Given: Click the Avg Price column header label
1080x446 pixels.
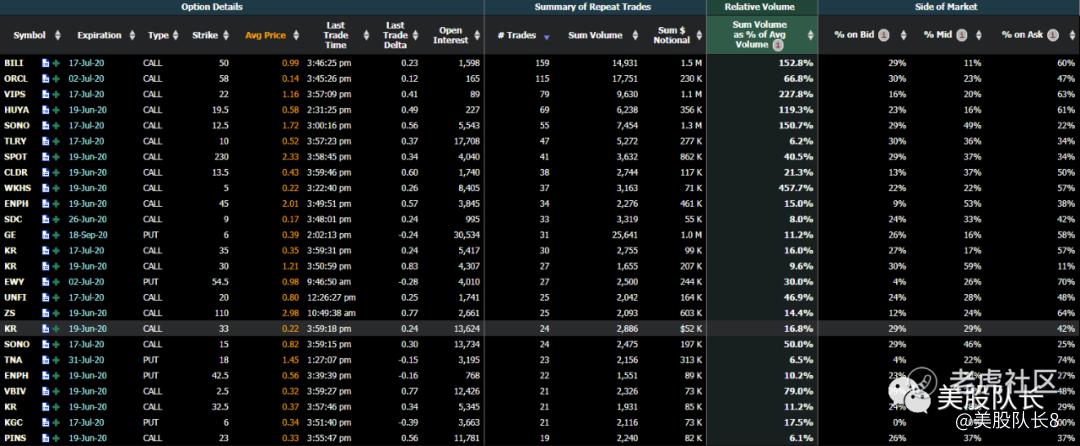Looking at the screenshot, I should coord(265,35).
